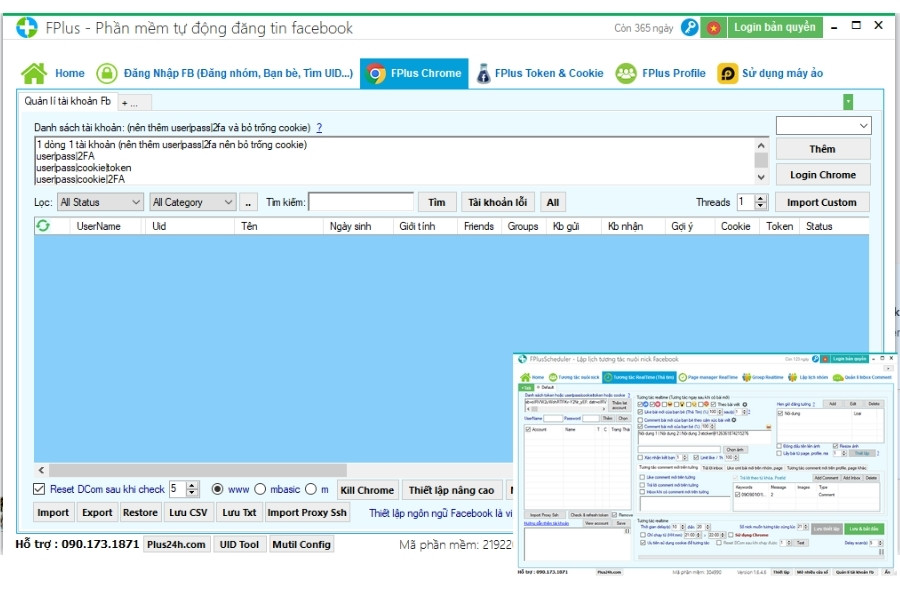Click the Import Custom button
The width and height of the screenshot is (900, 600).
pos(822,202)
